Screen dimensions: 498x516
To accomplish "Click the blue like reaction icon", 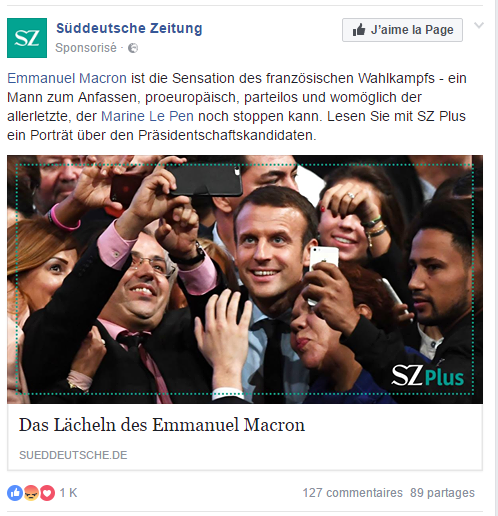I will point(15,493).
